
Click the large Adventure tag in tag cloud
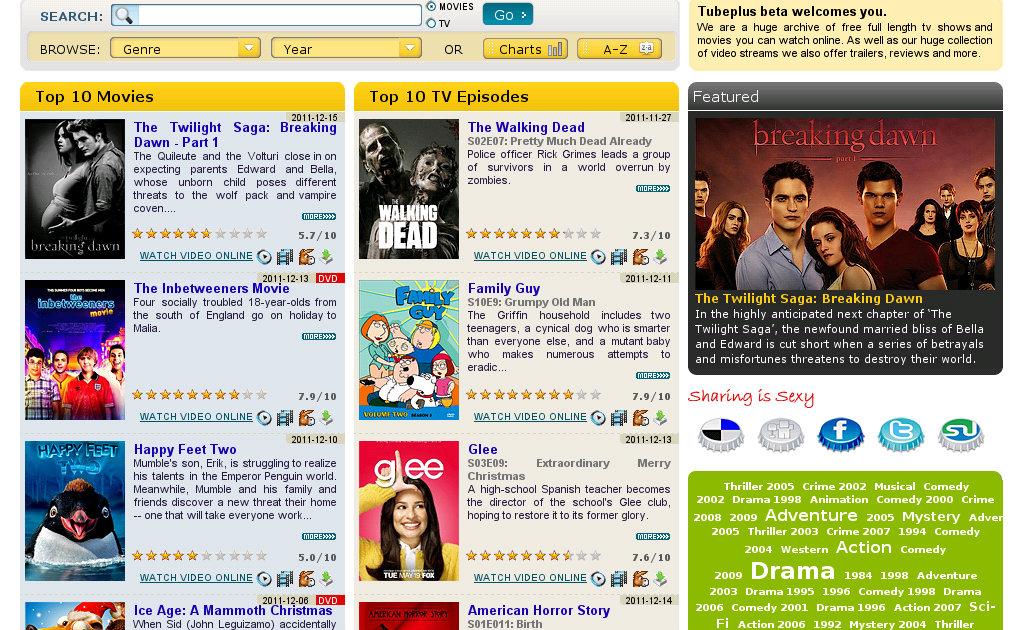coord(810,516)
